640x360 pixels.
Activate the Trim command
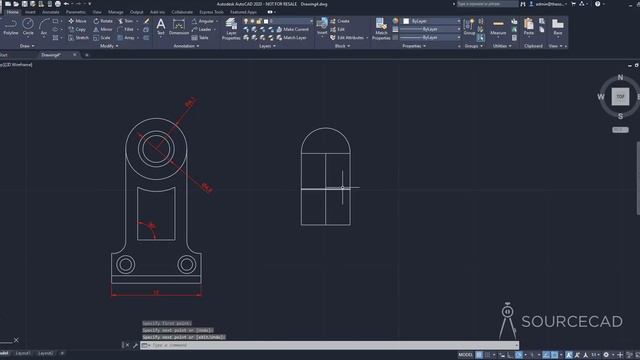[x=125, y=21]
